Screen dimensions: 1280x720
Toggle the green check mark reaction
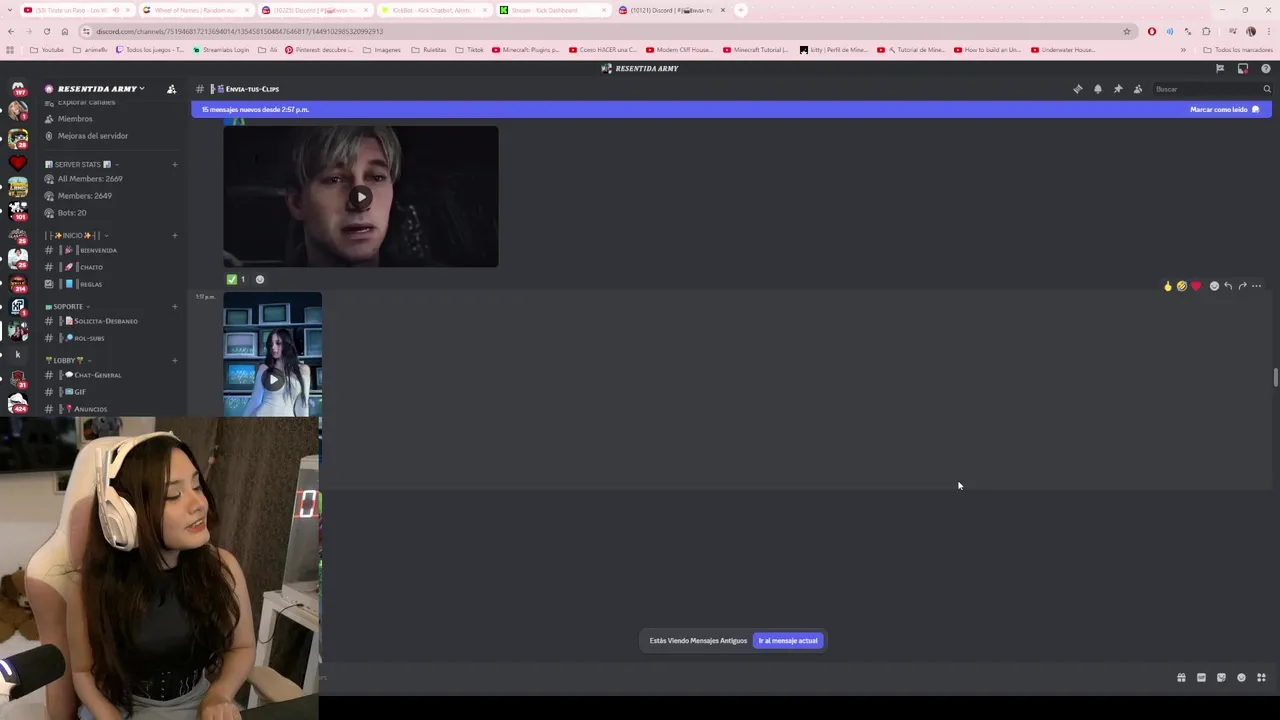click(x=236, y=280)
